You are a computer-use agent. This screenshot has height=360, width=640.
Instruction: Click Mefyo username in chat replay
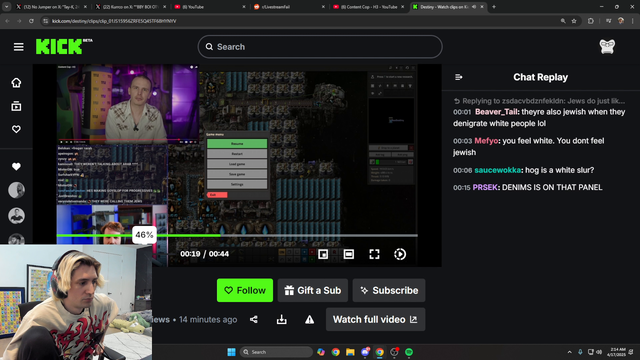pos(486,141)
